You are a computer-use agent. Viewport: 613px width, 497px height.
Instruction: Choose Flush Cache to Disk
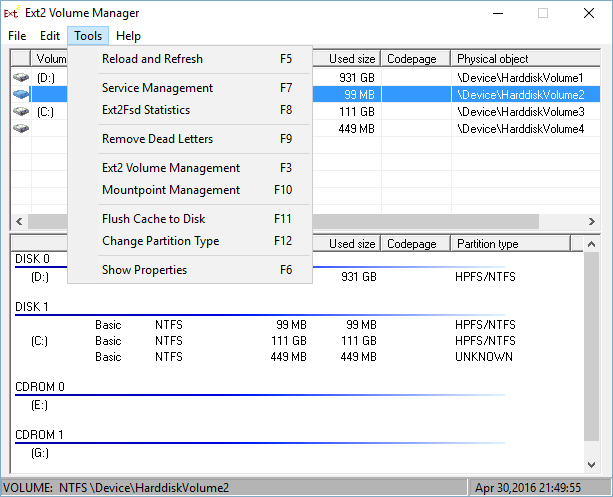pyautogui.click(x=190, y=219)
